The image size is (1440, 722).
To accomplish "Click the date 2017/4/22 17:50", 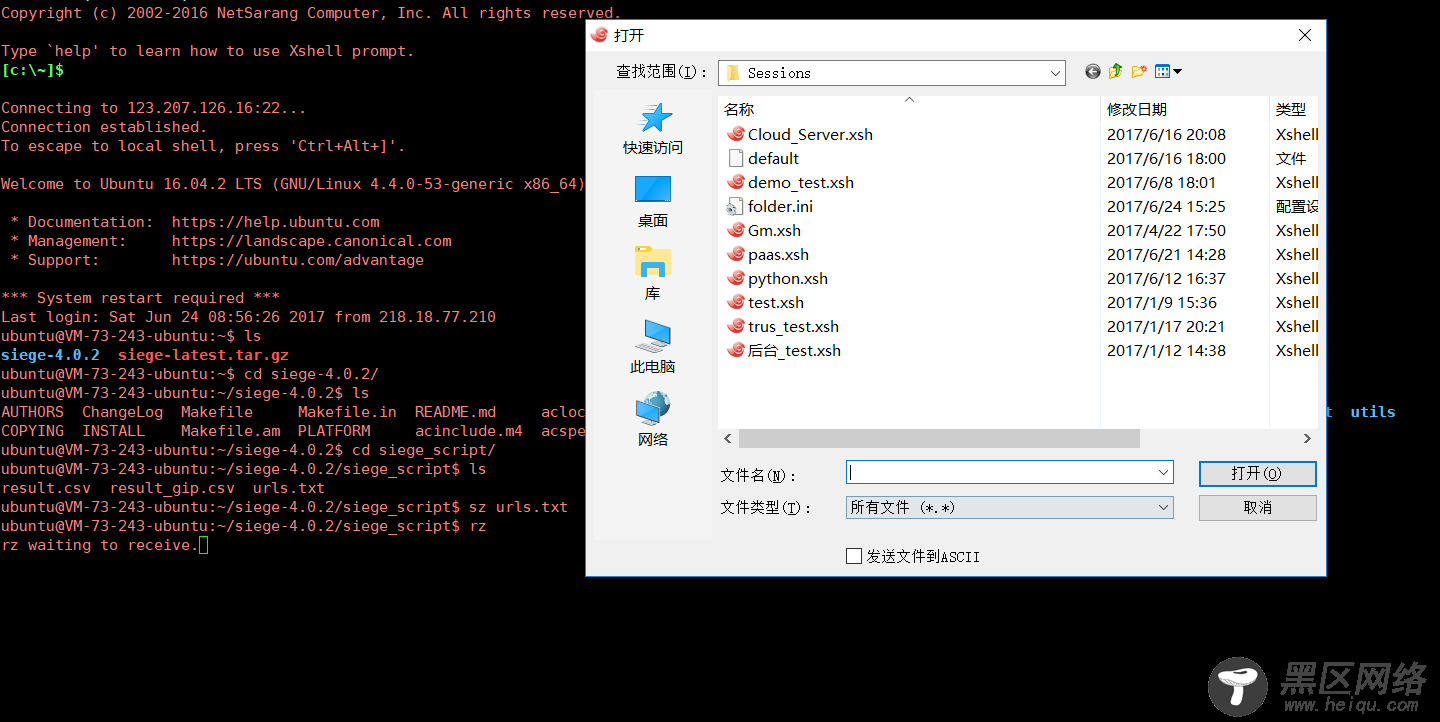I will (1166, 230).
